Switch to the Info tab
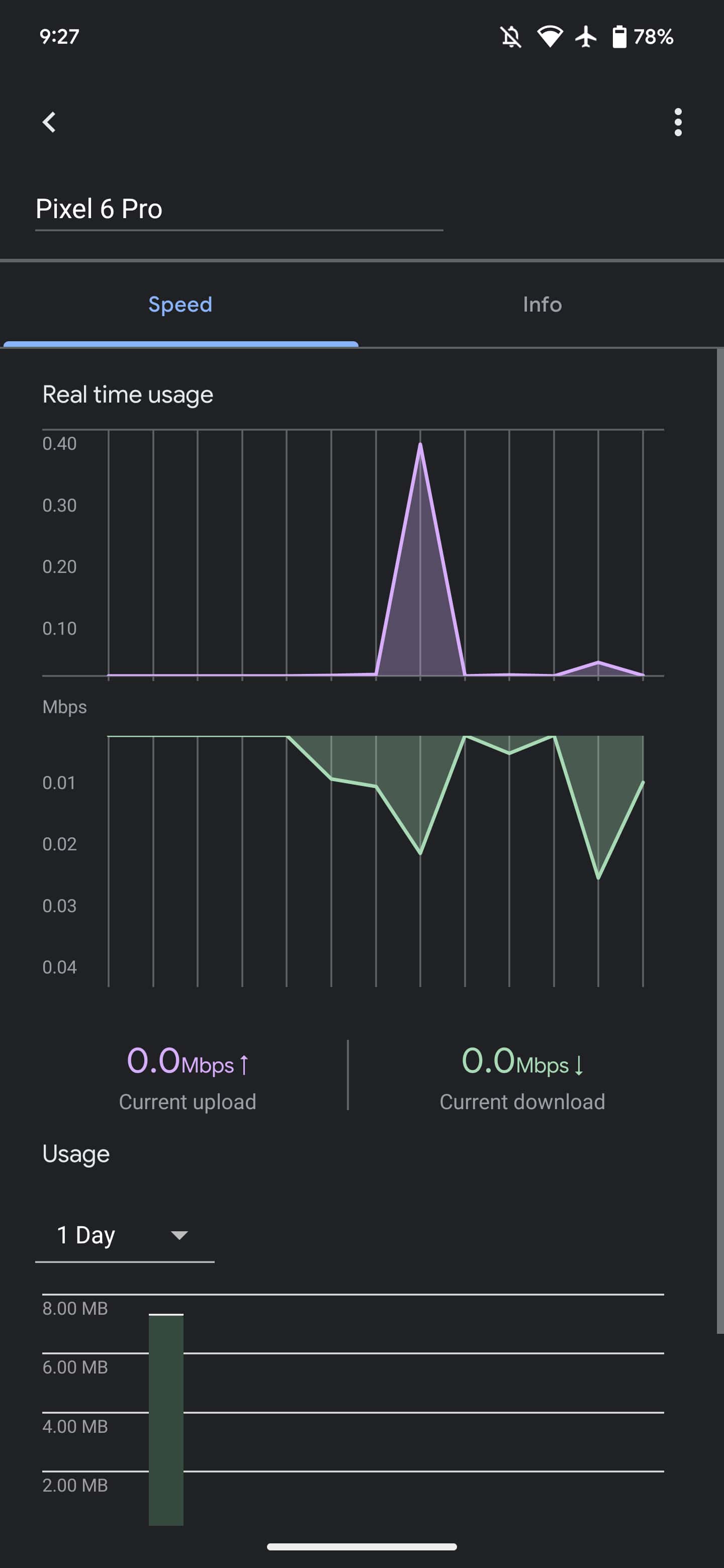The height and width of the screenshot is (1568, 724). point(542,305)
